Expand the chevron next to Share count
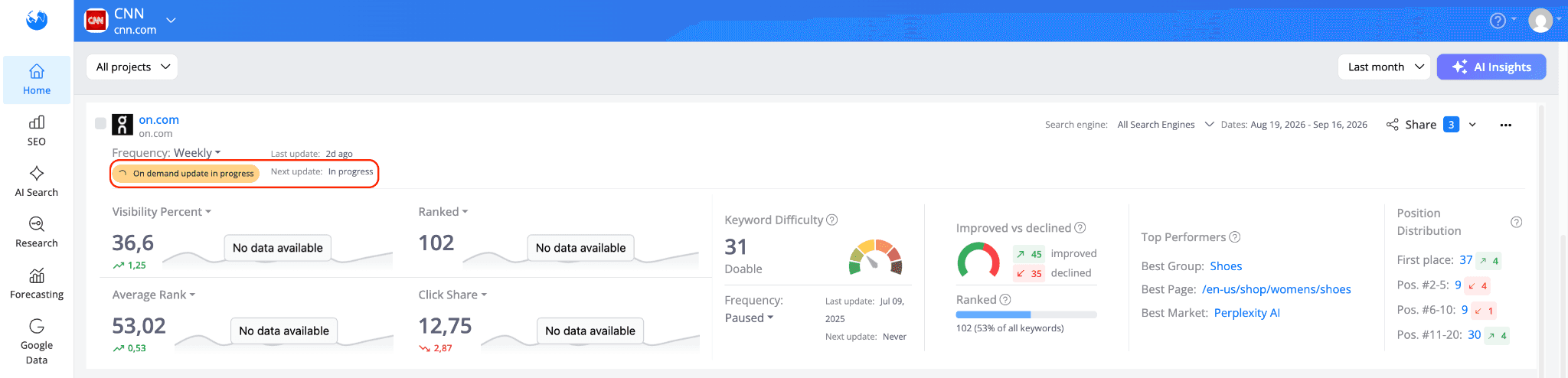1568x378 pixels. point(1472,125)
